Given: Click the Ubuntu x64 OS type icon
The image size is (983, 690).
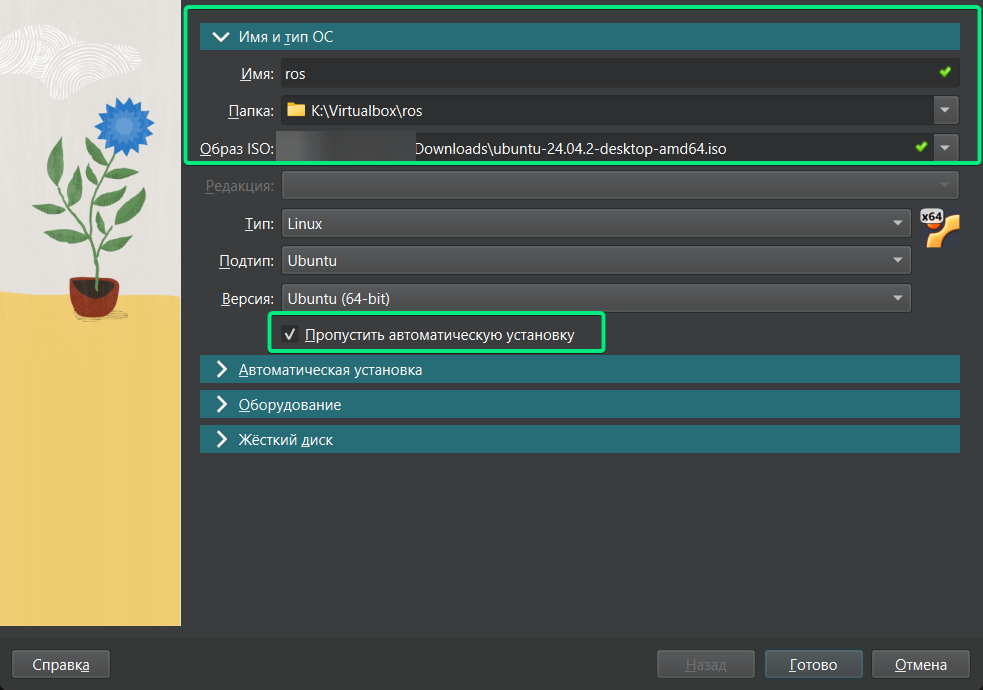Looking at the screenshot, I should pos(940,228).
